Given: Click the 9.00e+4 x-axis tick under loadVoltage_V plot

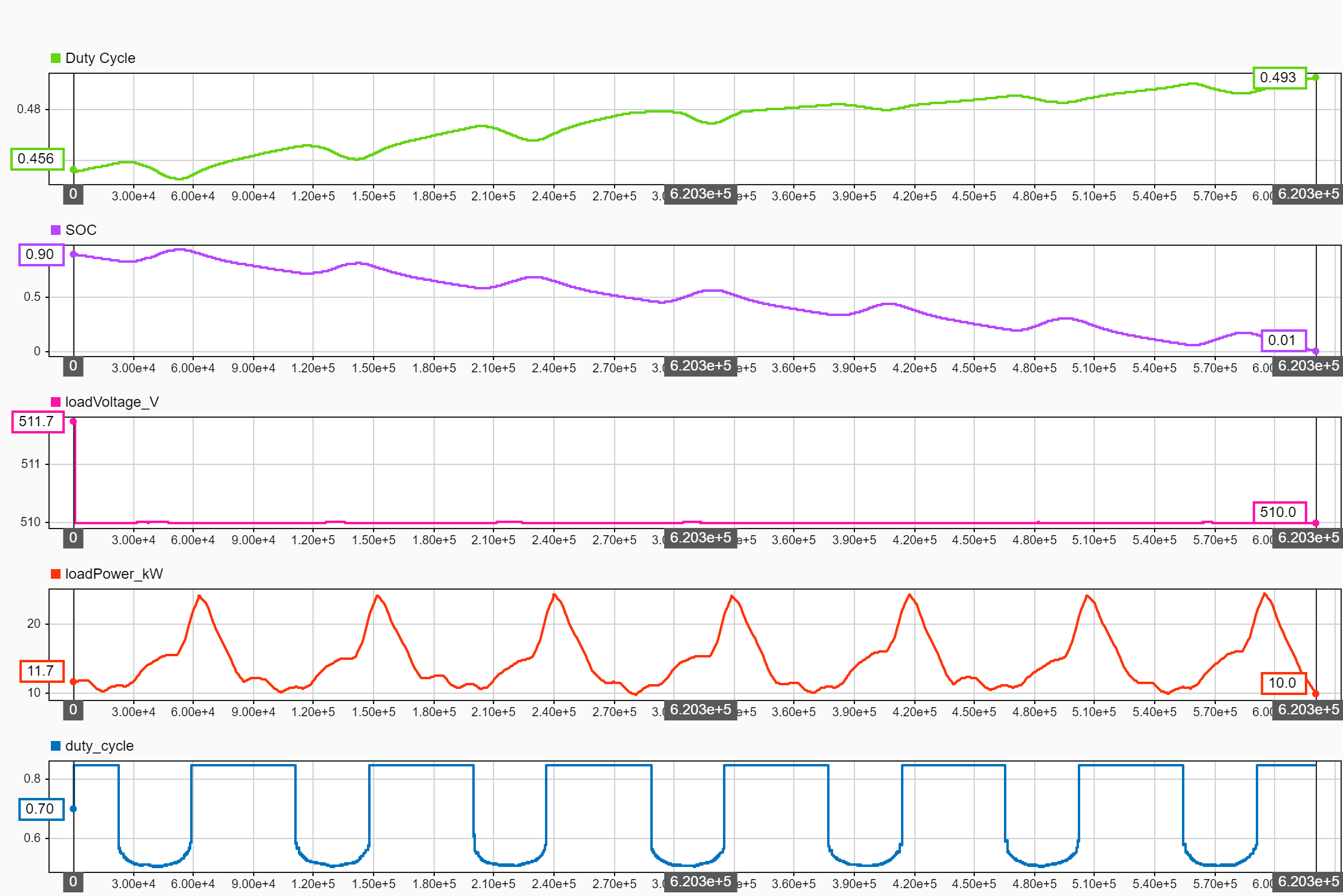Looking at the screenshot, I should [x=253, y=540].
